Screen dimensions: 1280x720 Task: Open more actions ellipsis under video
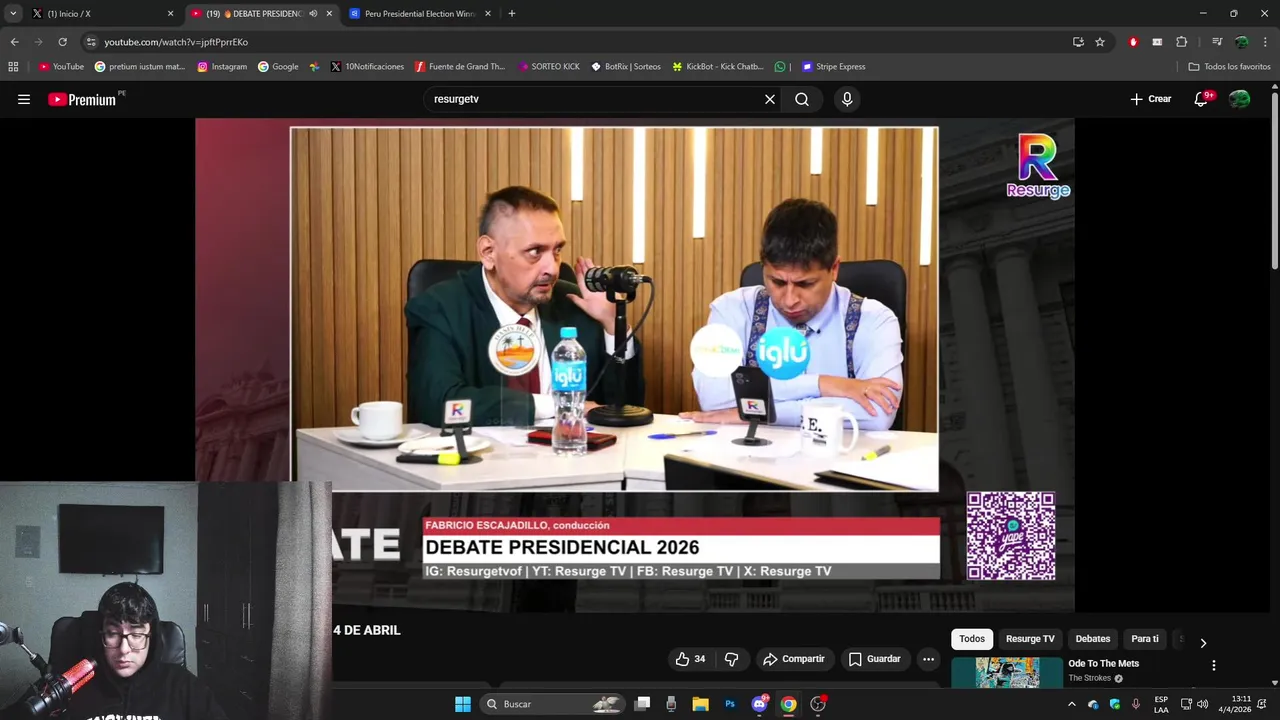928,659
